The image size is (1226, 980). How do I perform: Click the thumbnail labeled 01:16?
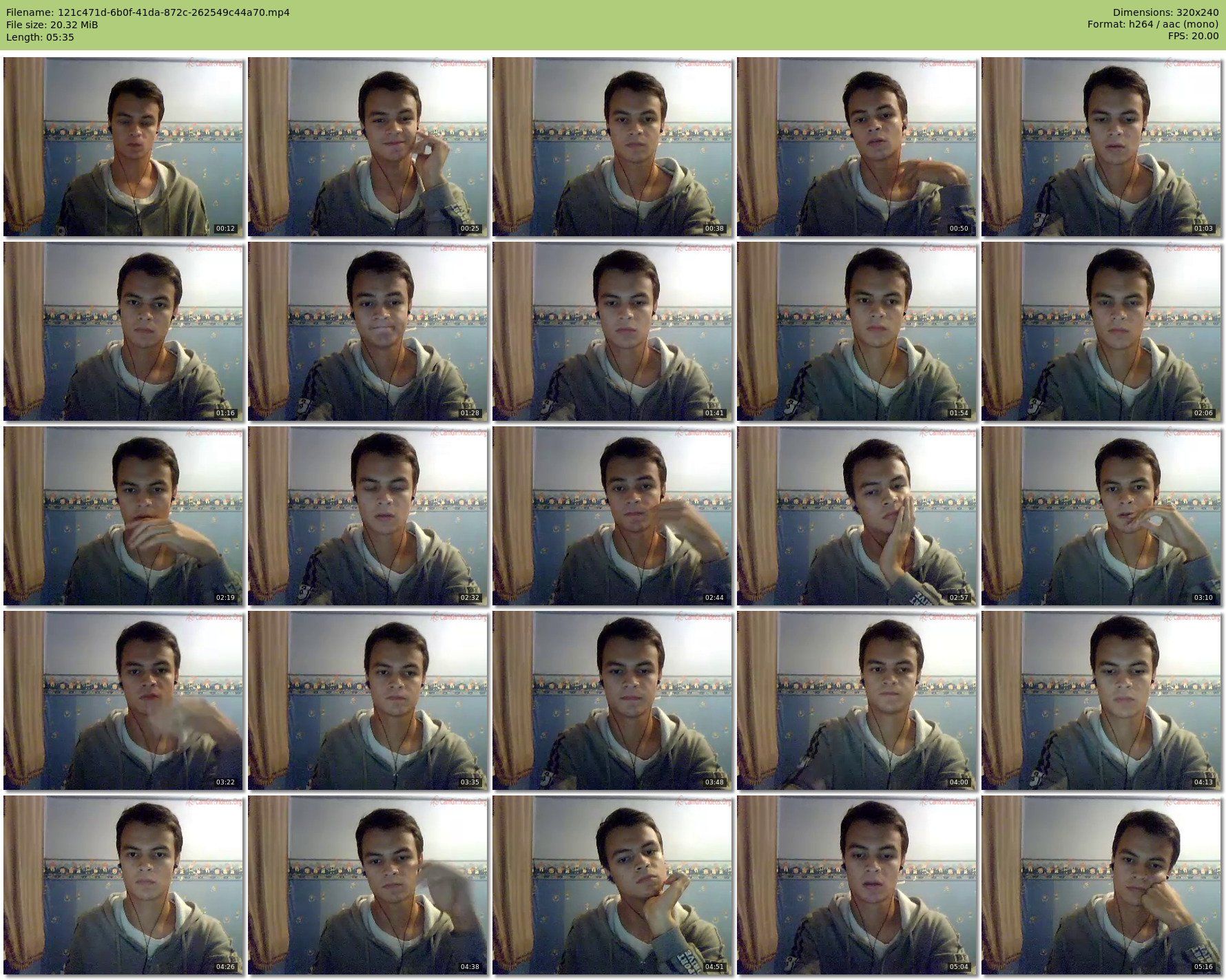(123, 331)
